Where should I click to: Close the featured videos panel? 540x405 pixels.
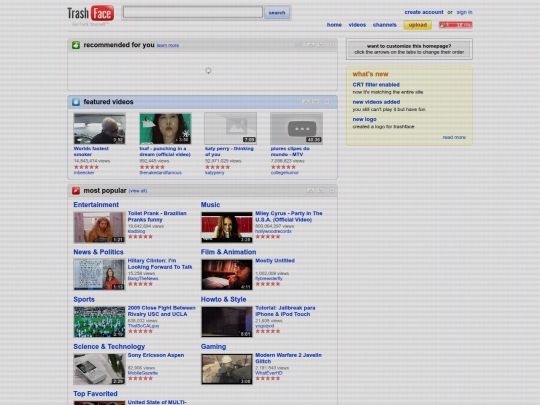(x=327, y=102)
